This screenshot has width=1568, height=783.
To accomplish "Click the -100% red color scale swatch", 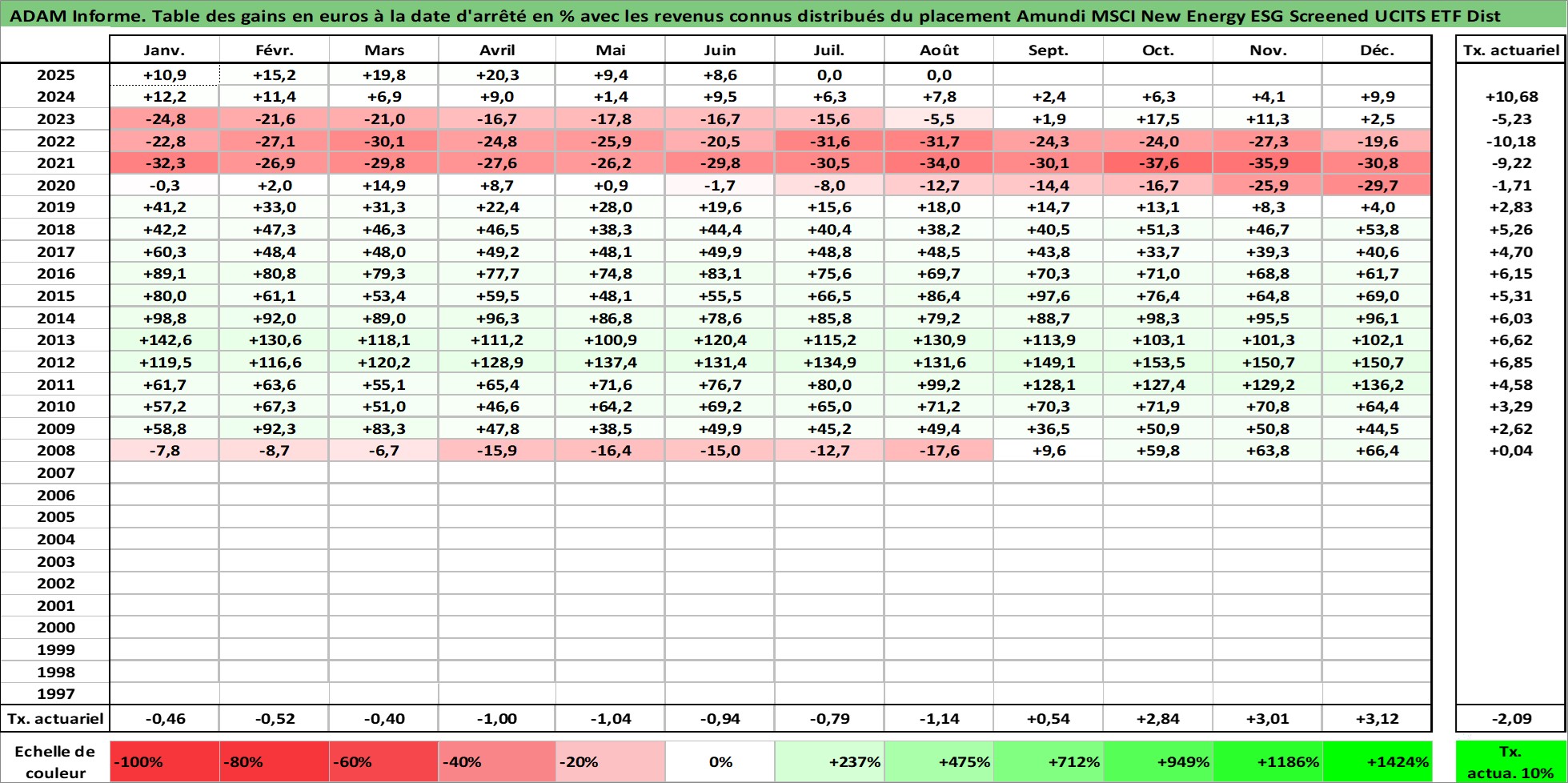I will click(x=164, y=761).
